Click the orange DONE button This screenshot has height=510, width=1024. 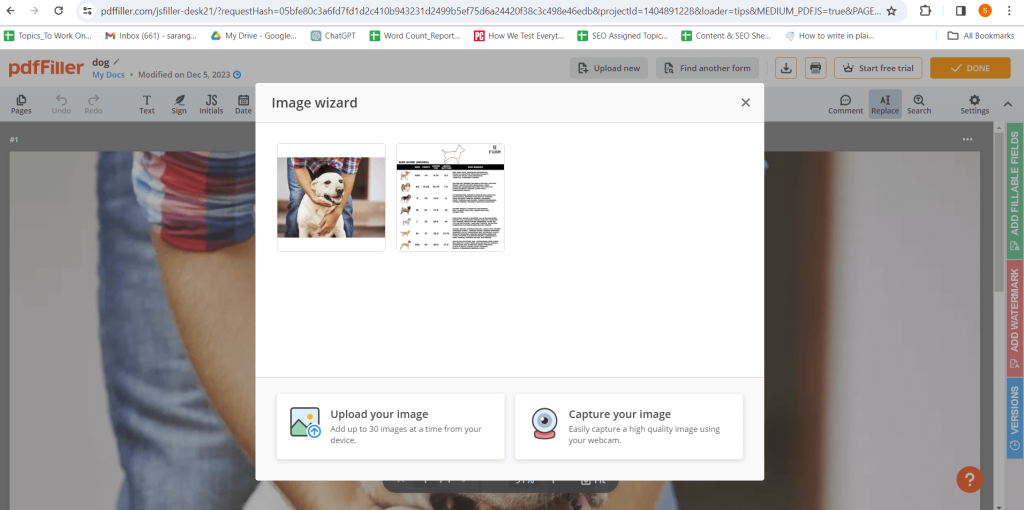[969, 68]
